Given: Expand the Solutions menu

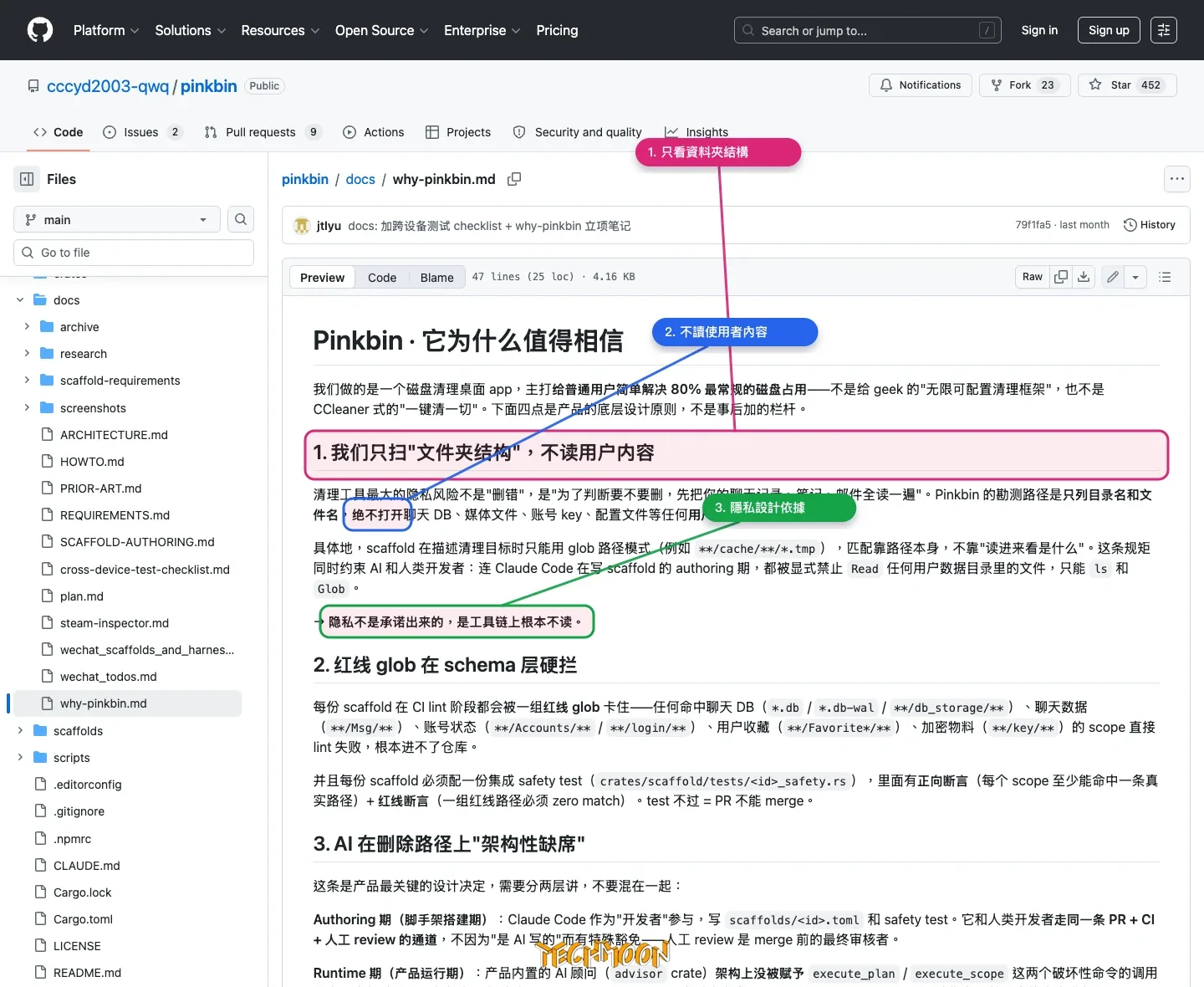Looking at the screenshot, I should point(191,30).
